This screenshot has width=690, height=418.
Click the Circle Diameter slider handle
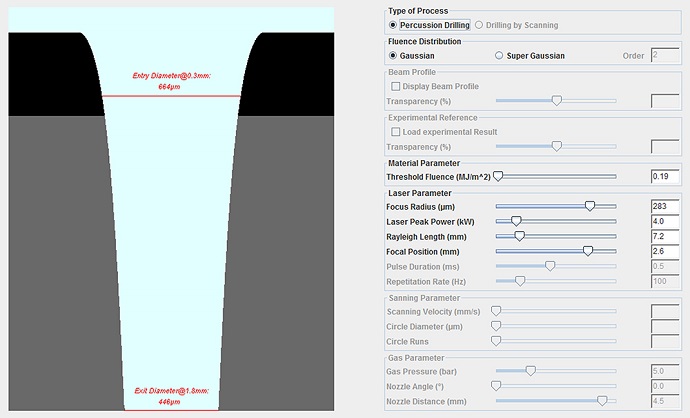coord(496,326)
